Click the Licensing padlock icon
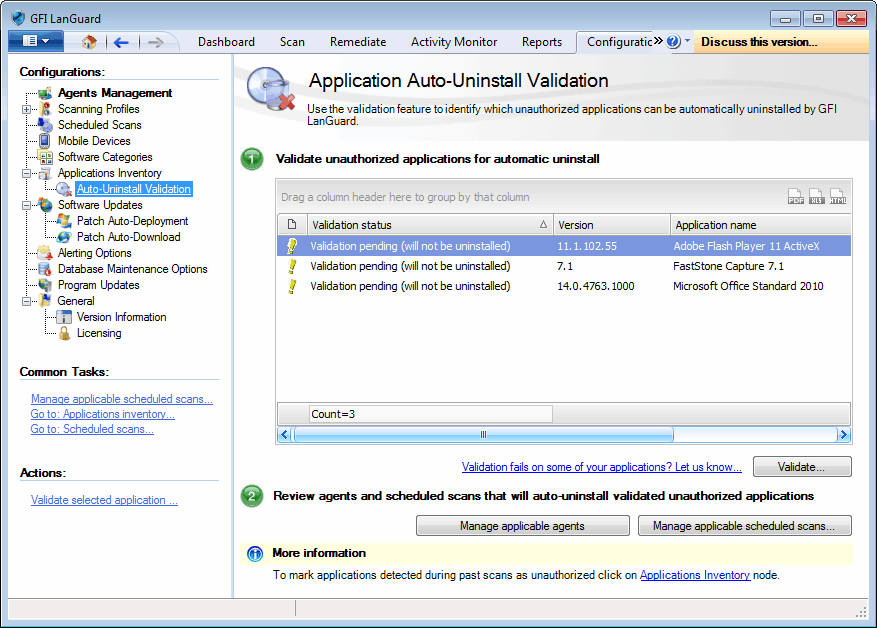Screen dimensions: 877x628 coord(64,333)
